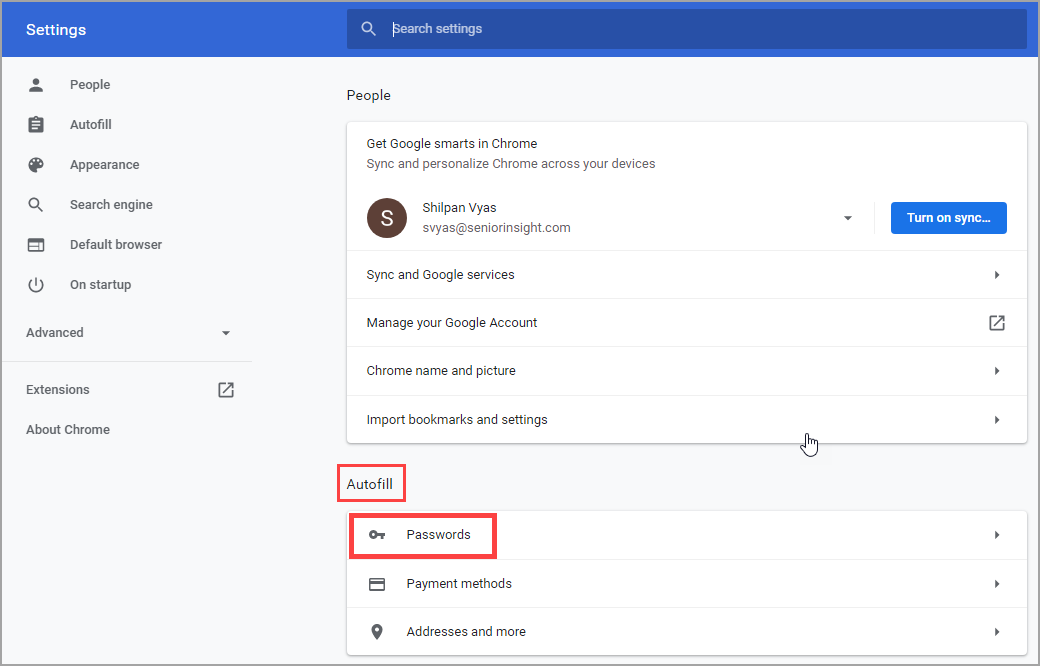Click the Sync and Google services text
The width and height of the screenshot is (1040, 666).
point(440,275)
